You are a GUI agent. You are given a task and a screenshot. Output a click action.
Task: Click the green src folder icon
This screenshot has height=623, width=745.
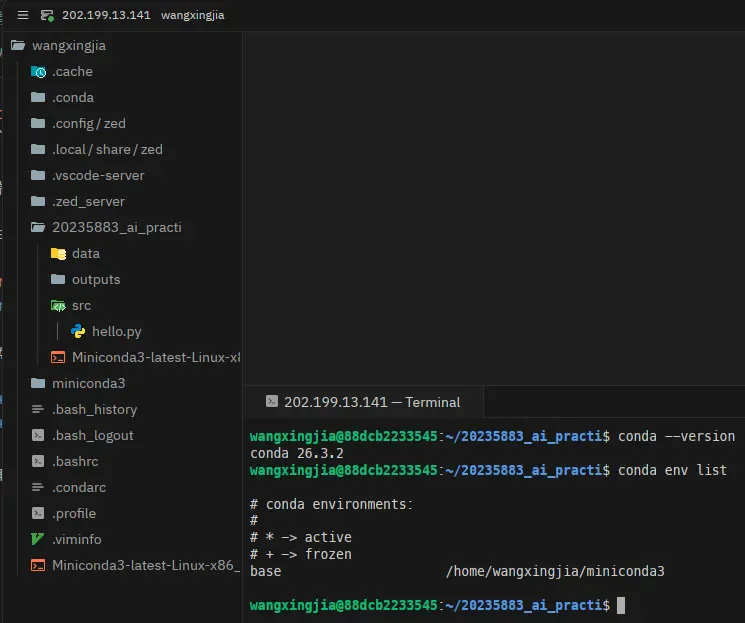coord(58,306)
